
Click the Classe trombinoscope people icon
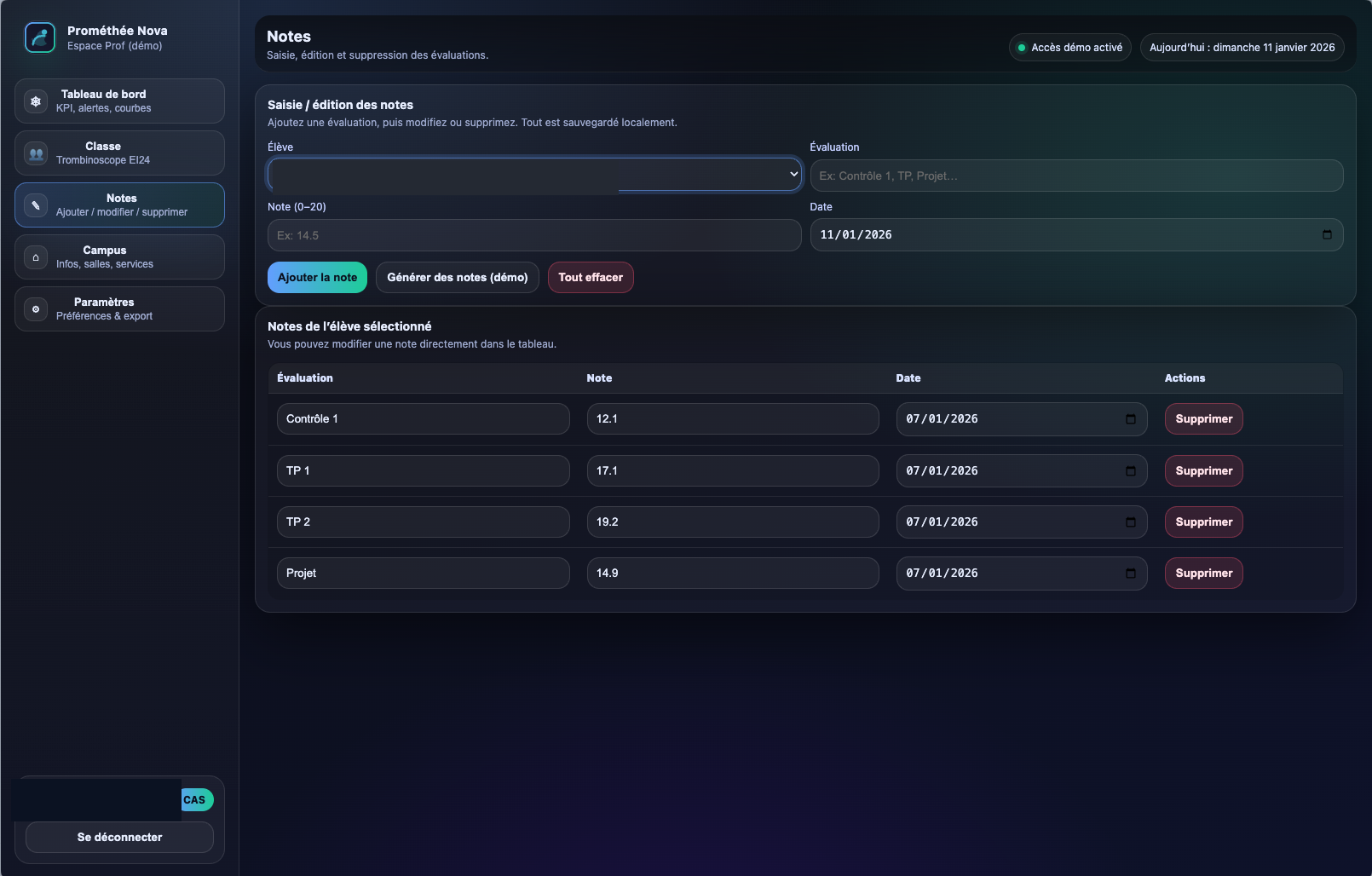36,153
